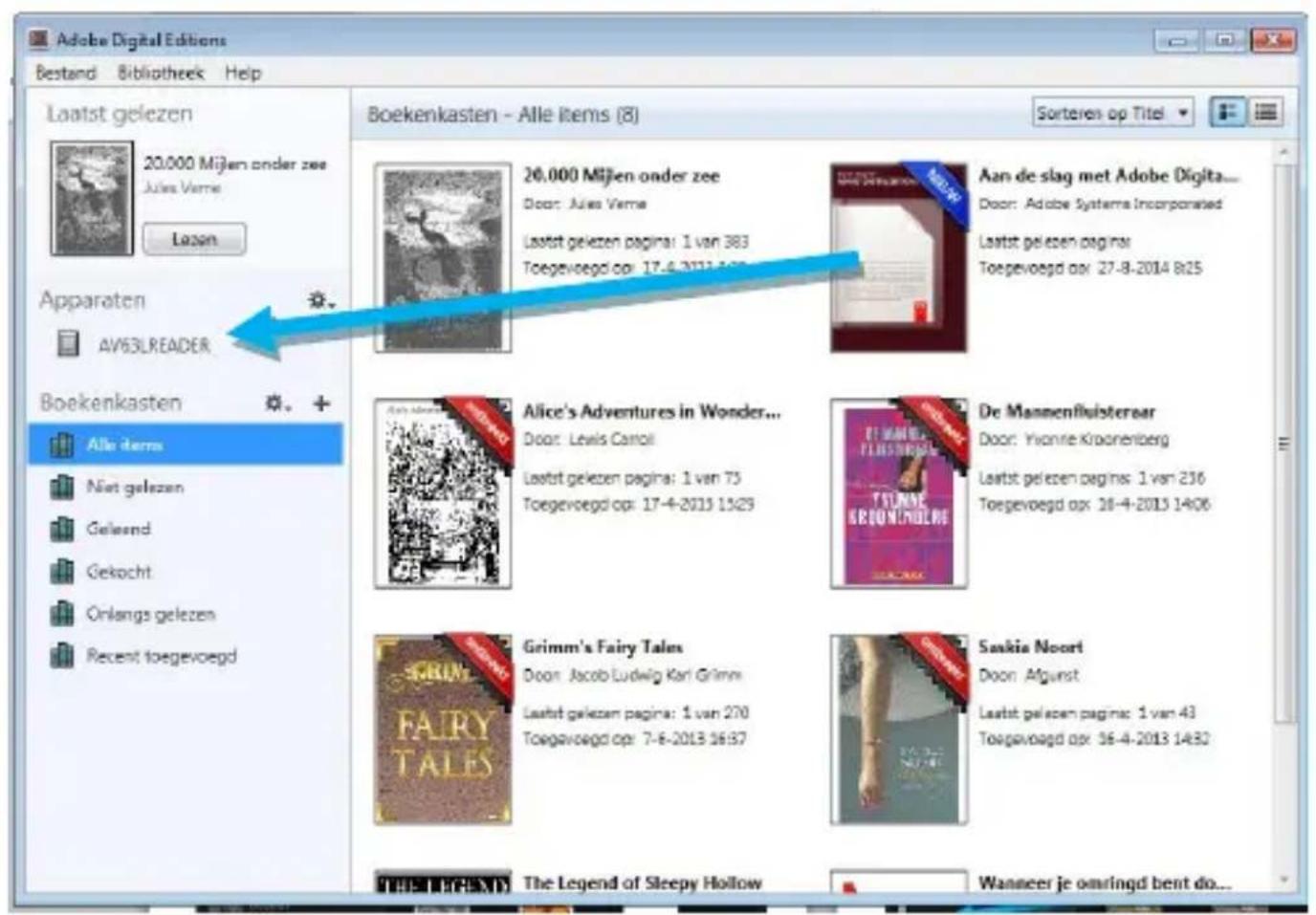Click the vertical scrollbar thumb in library

point(1284,444)
